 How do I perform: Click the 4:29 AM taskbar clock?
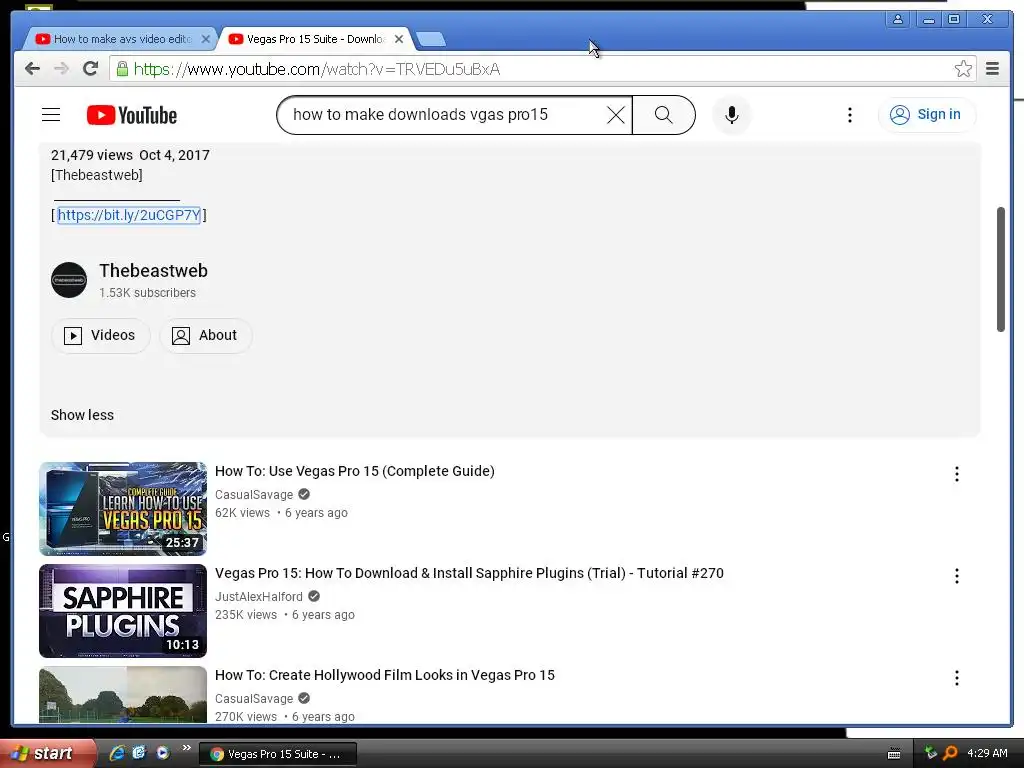tap(987, 753)
